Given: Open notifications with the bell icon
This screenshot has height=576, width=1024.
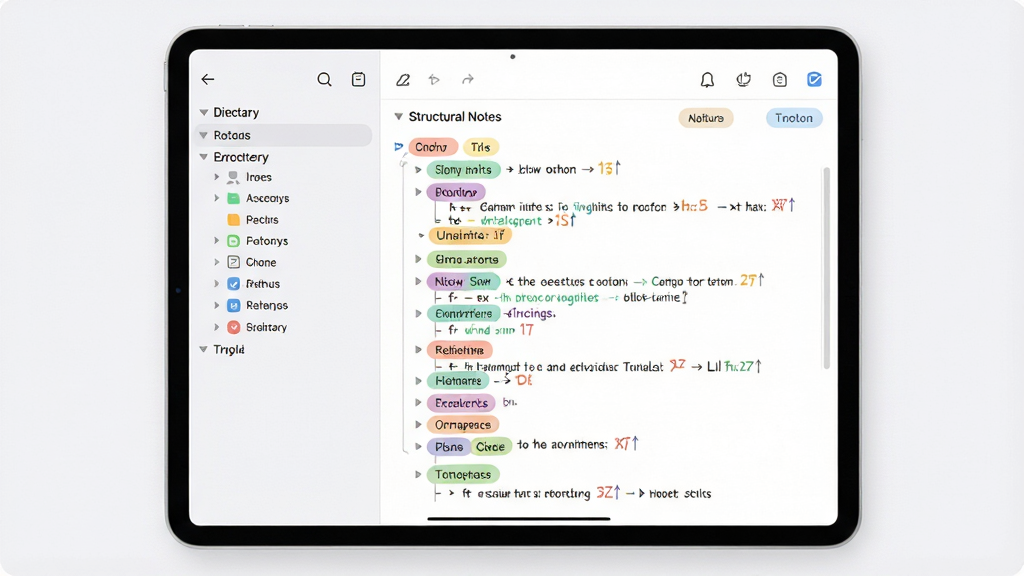Looking at the screenshot, I should coord(707,80).
